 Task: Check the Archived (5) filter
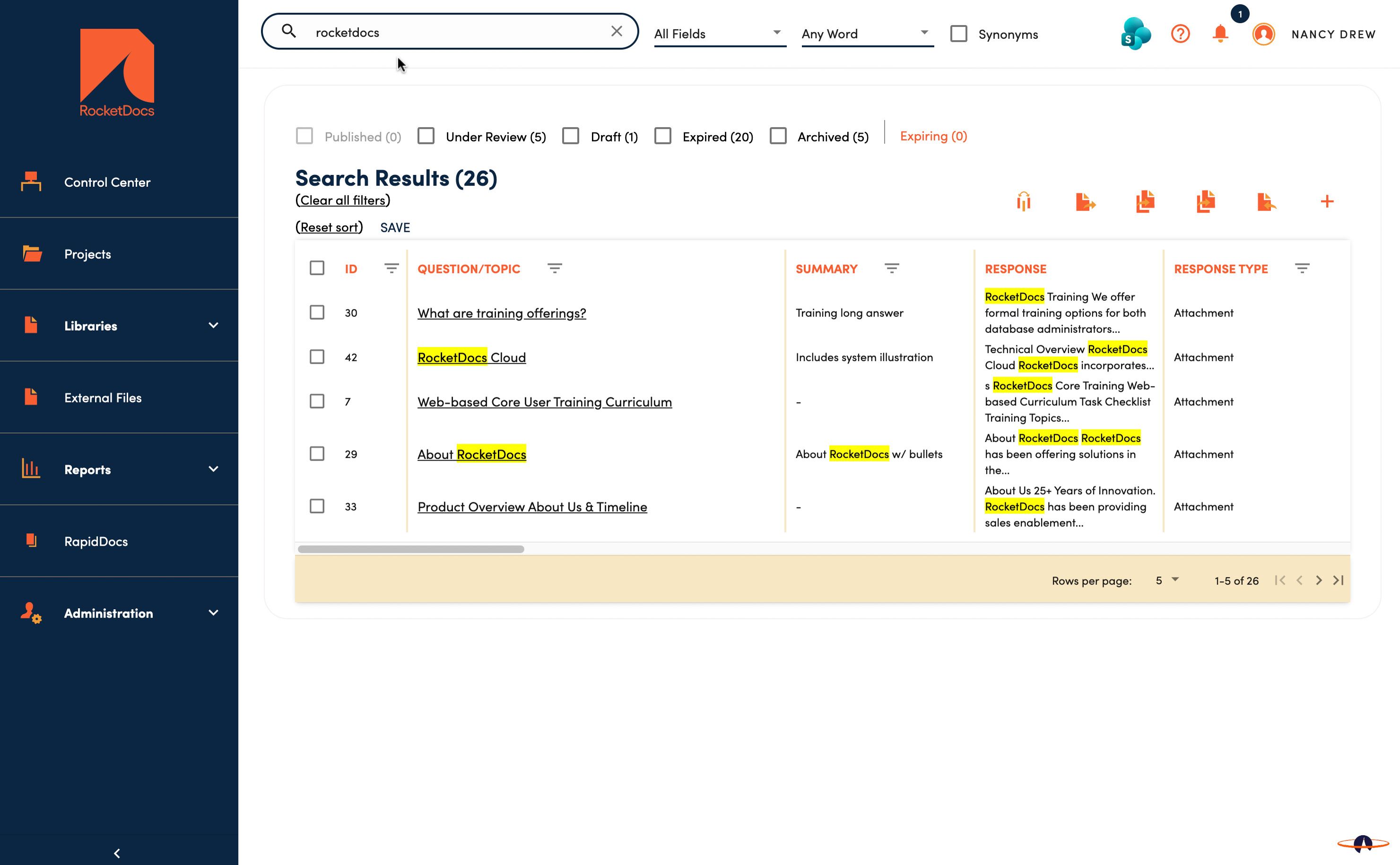coord(778,136)
